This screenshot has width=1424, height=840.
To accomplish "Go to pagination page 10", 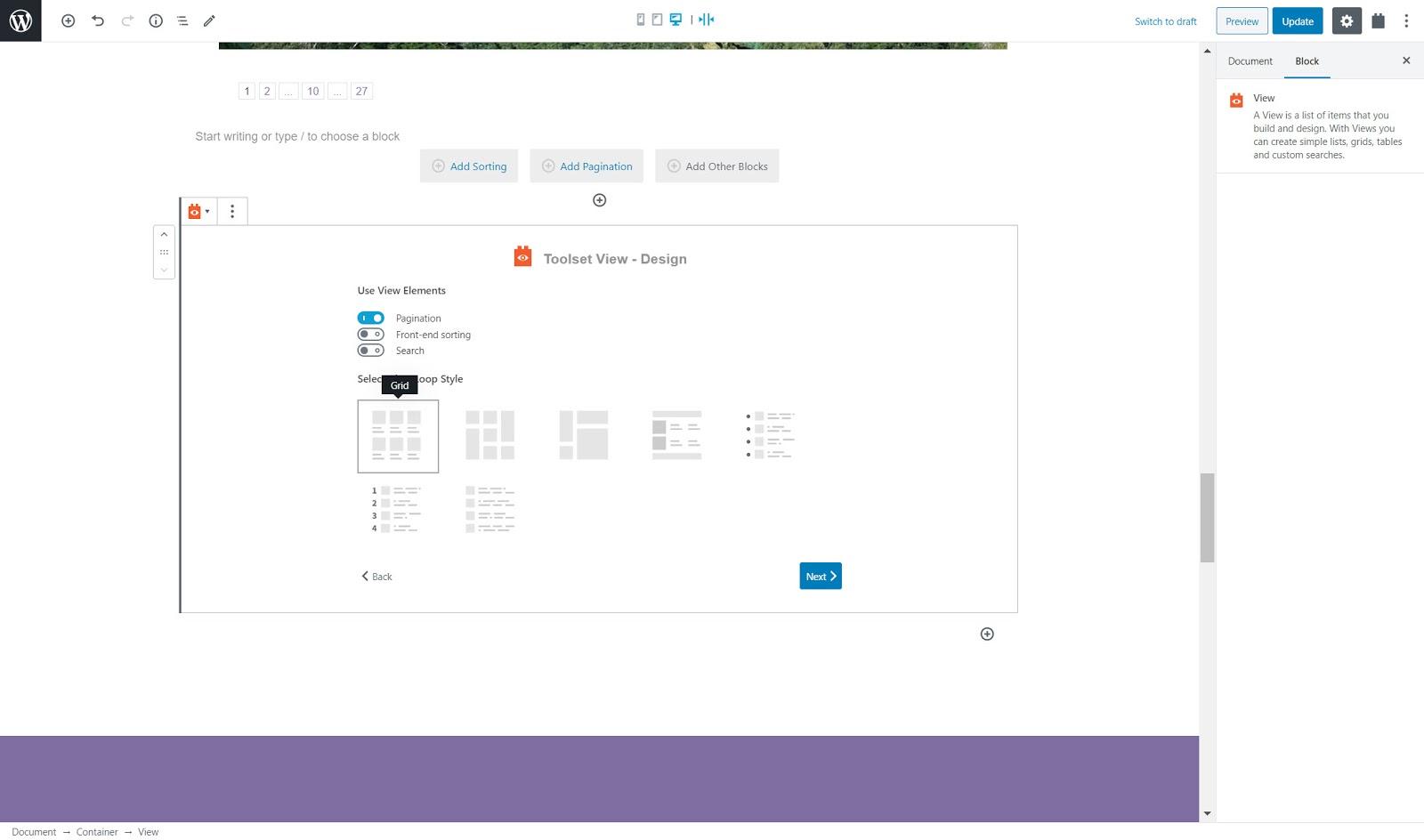I will click(312, 91).
